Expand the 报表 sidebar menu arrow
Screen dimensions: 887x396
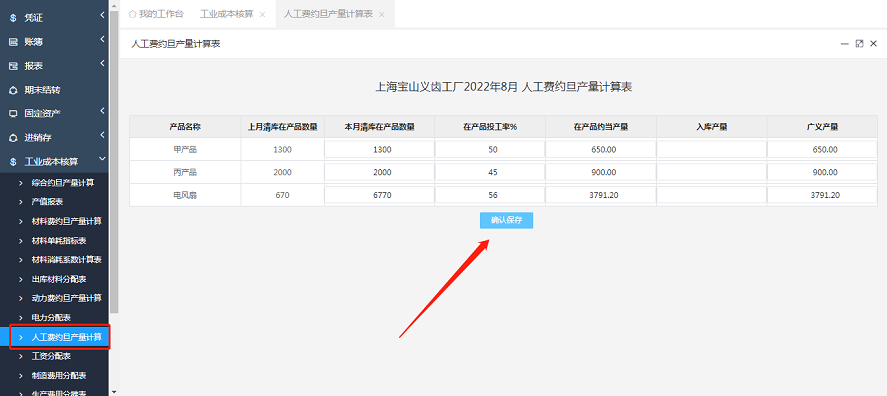[102, 63]
